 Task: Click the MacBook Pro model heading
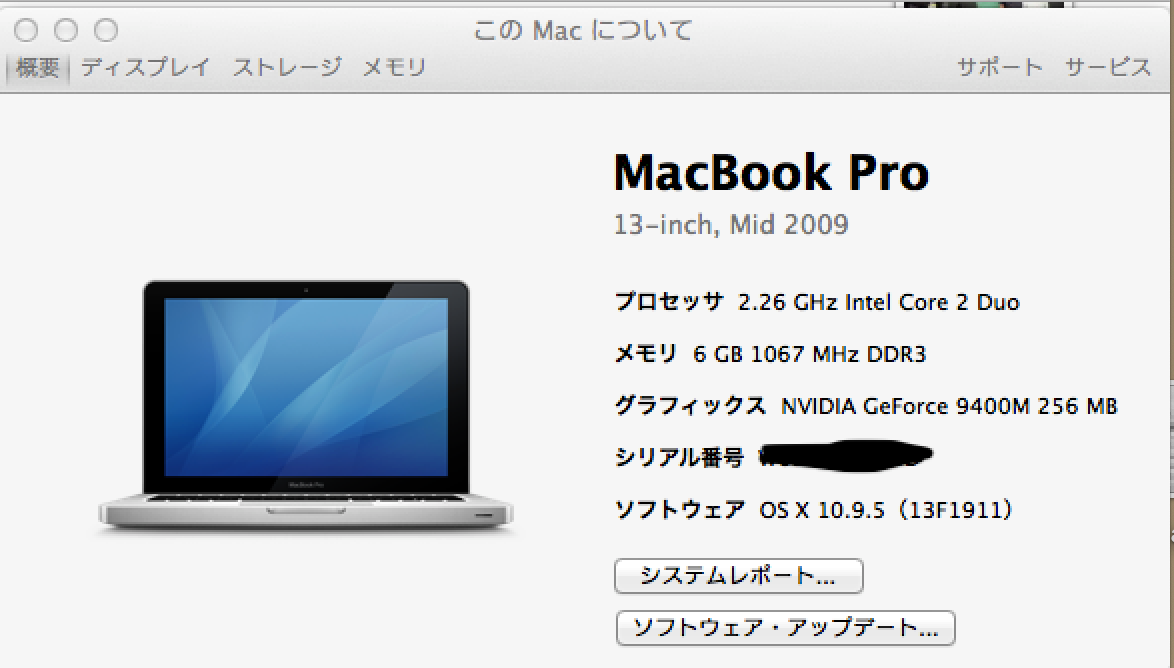point(771,172)
